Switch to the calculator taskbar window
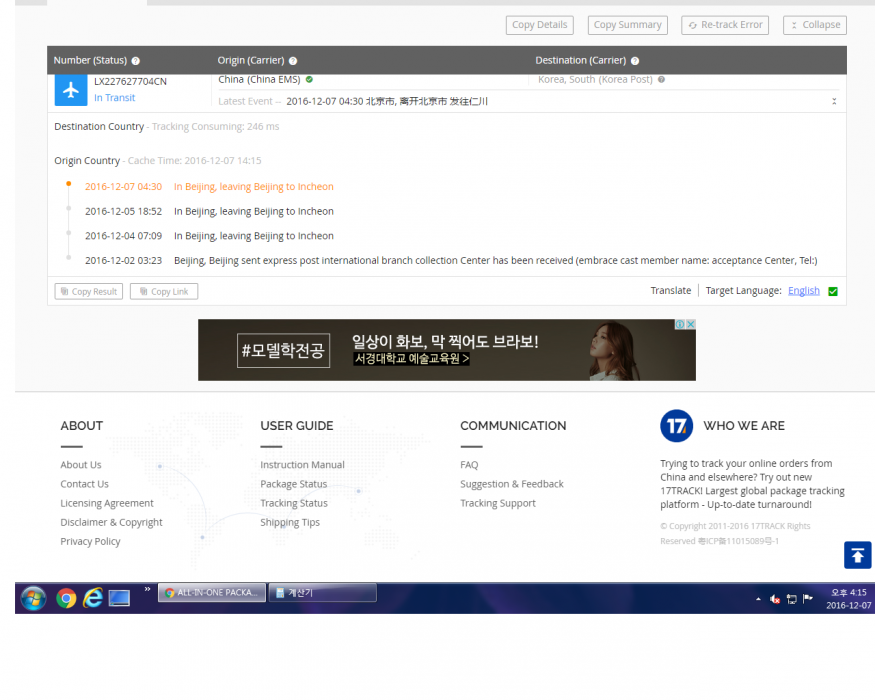This screenshot has height=700, width=875. 322,593
